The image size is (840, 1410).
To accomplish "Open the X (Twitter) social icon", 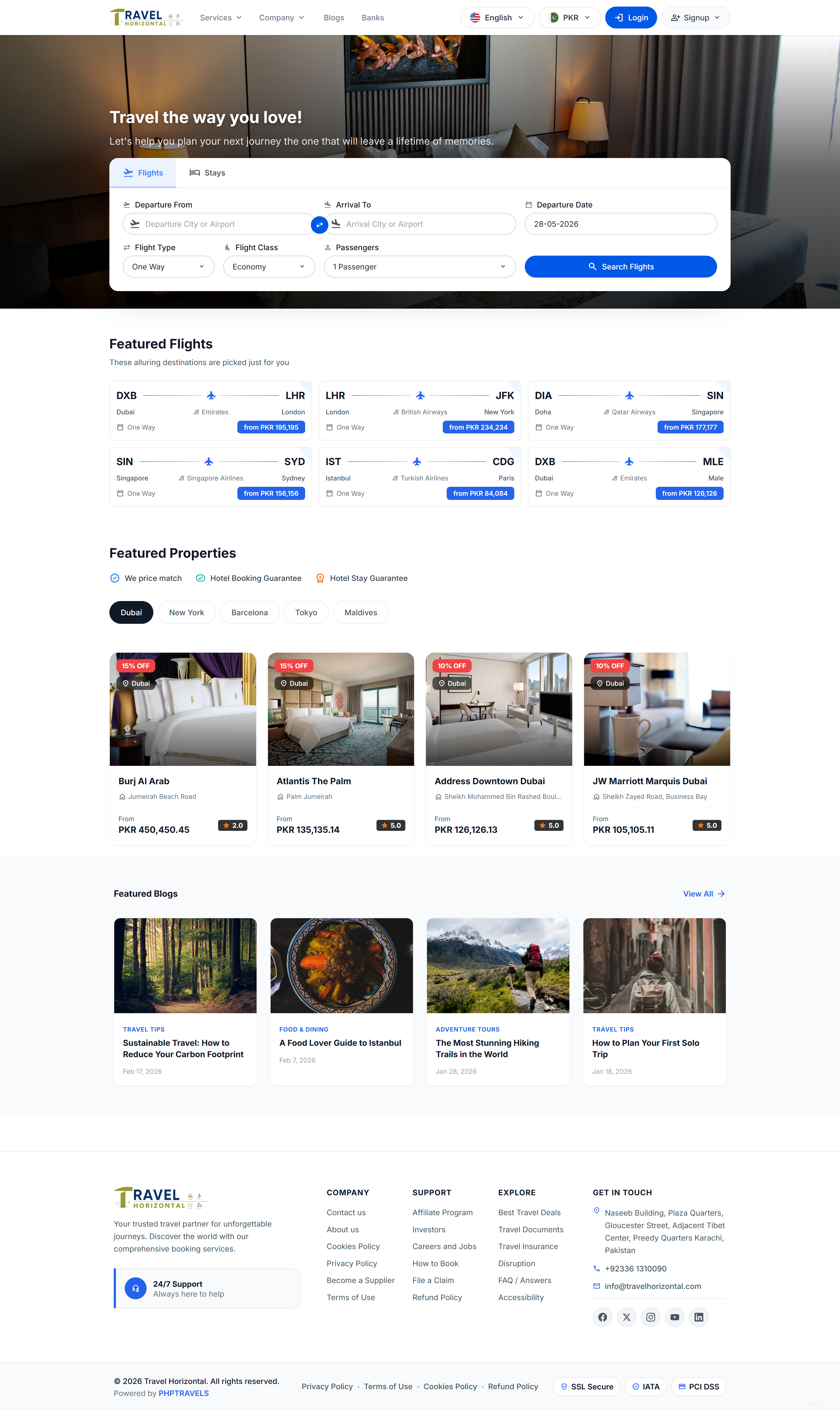I will pyautogui.click(x=626, y=1317).
